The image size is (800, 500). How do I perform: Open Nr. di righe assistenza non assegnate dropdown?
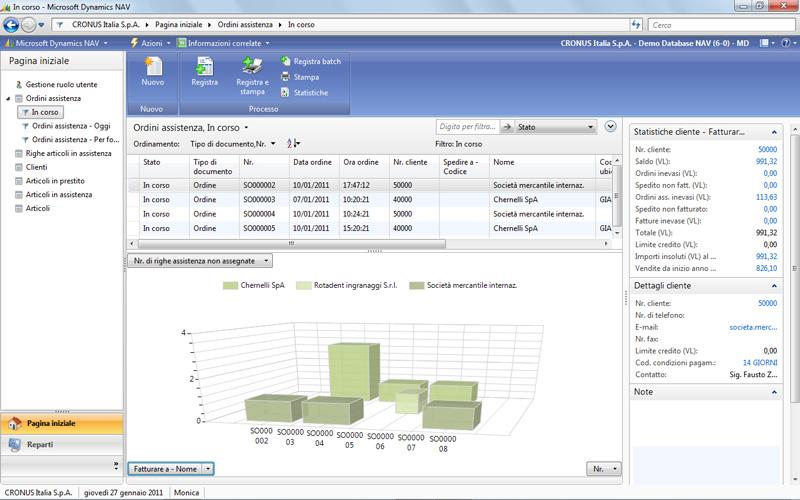(199, 261)
